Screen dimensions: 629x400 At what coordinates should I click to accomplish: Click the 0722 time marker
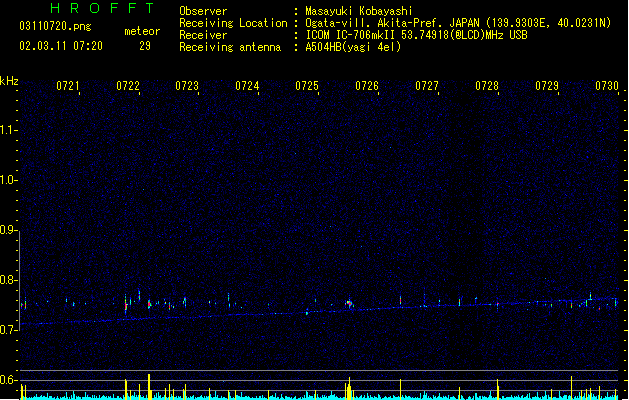(x=128, y=86)
